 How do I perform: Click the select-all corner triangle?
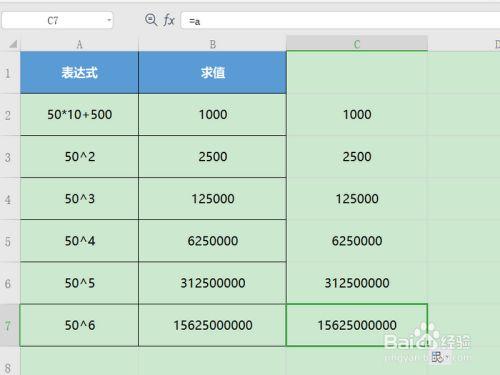tap(12, 44)
